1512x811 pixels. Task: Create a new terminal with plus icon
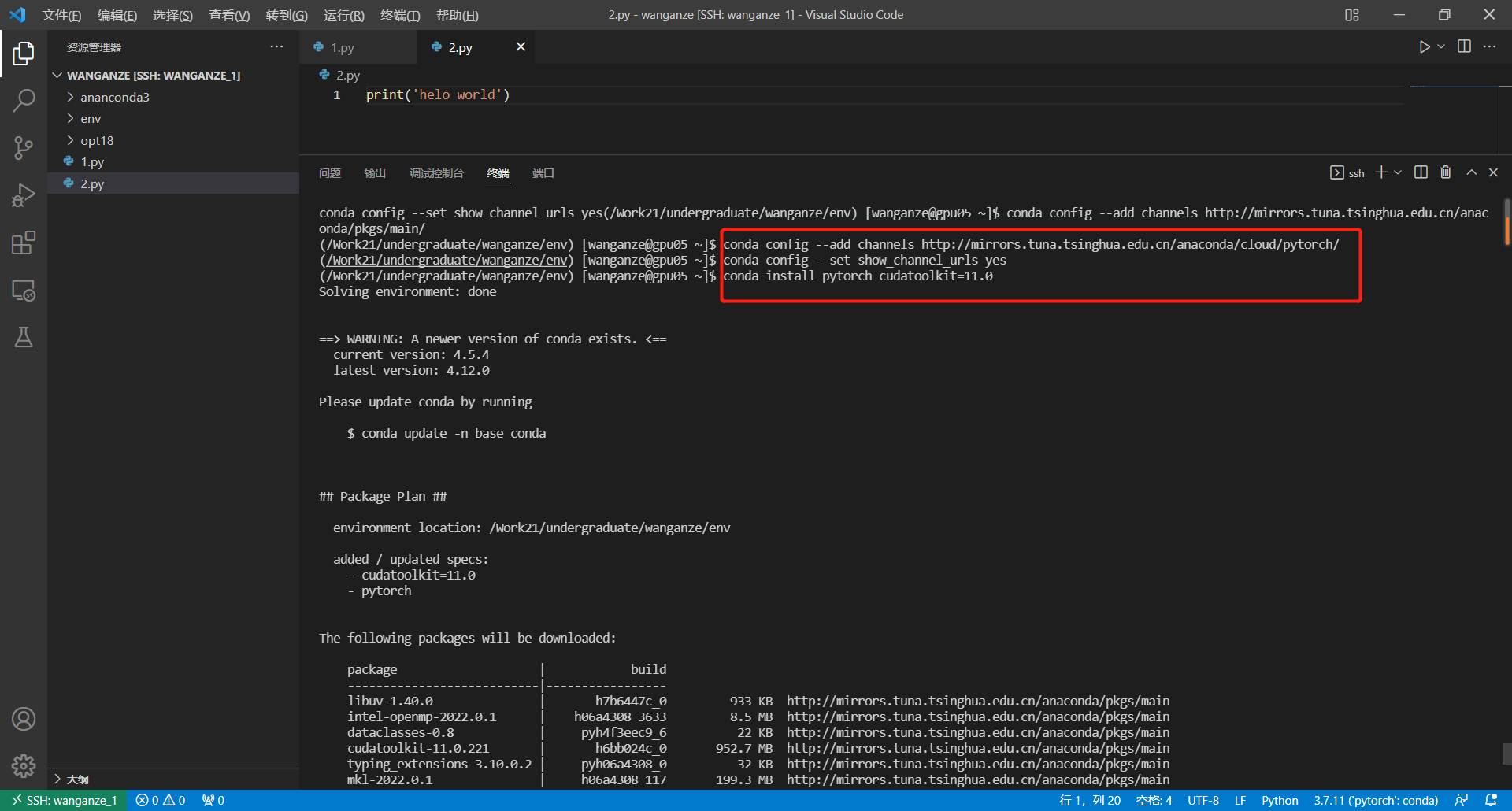tap(1380, 172)
